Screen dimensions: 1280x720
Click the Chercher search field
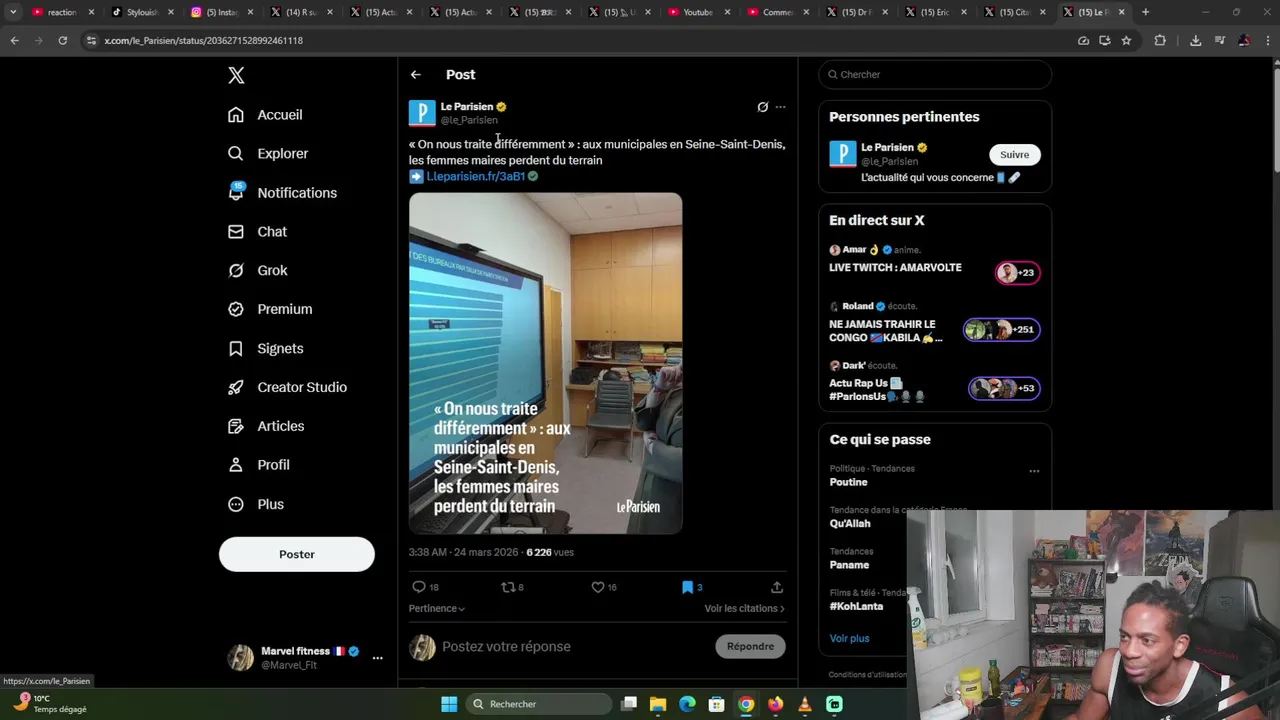[935, 75]
